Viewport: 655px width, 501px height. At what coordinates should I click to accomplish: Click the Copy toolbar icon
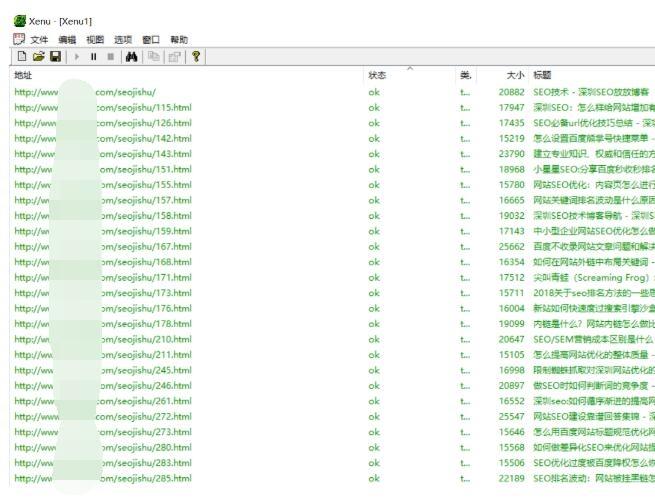pyautogui.click(x=154, y=56)
